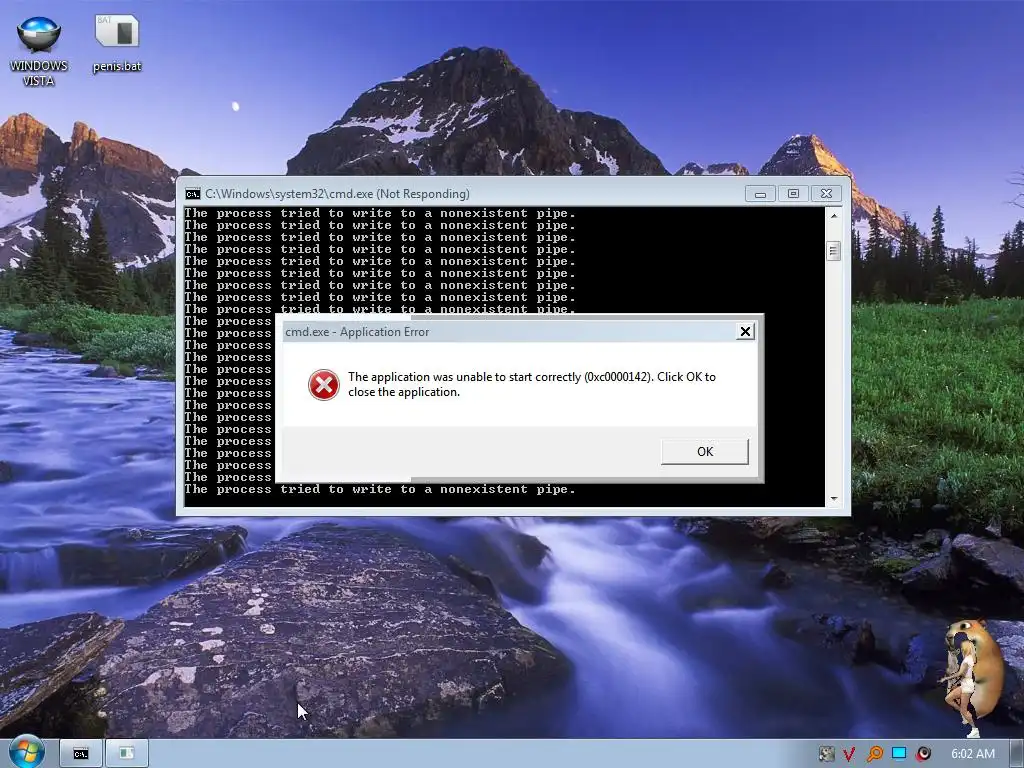Click the dialog title 'cmd.exe - Application Error'
The height and width of the screenshot is (768, 1024).
click(x=357, y=332)
